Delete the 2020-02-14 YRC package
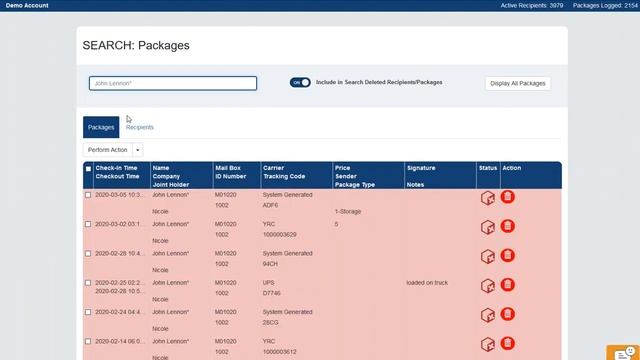The width and height of the screenshot is (640, 360). tap(508, 343)
